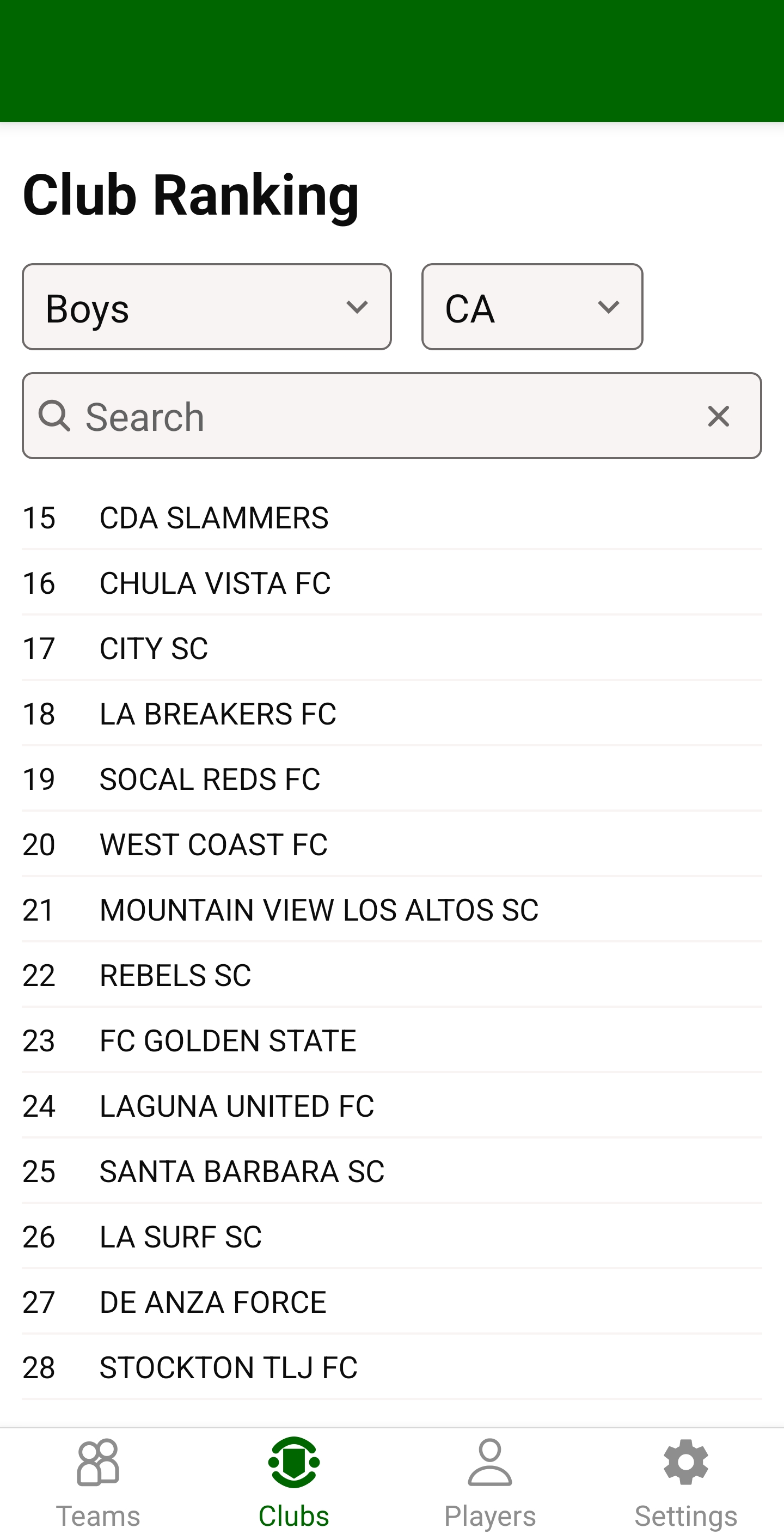This screenshot has height=1534, width=784.
Task: Open DE ANZA FORCE club
Action: coord(391,1302)
